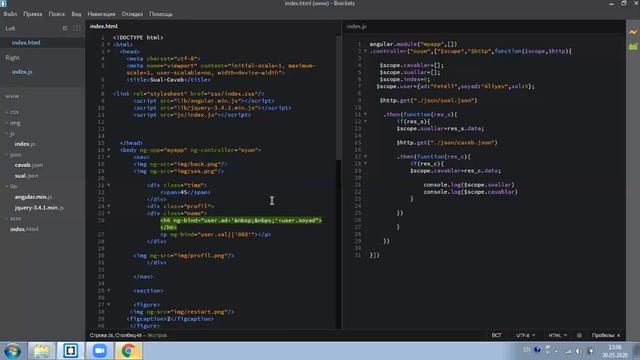Open the Отладка menu

pyautogui.click(x=132, y=14)
